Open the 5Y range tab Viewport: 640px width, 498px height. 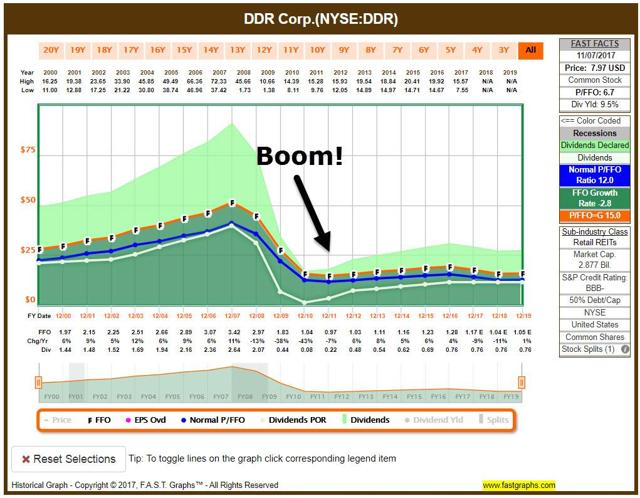click(450, 50)
